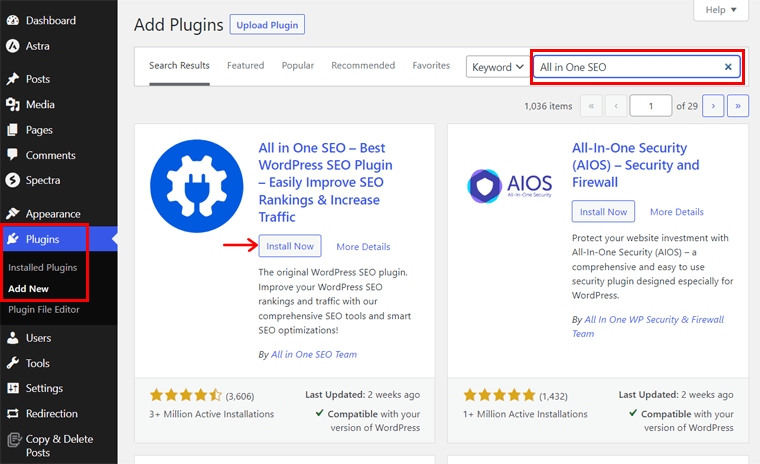Clear the search field with the X icon
760x464 pixels.
click(x=728, y=67)
